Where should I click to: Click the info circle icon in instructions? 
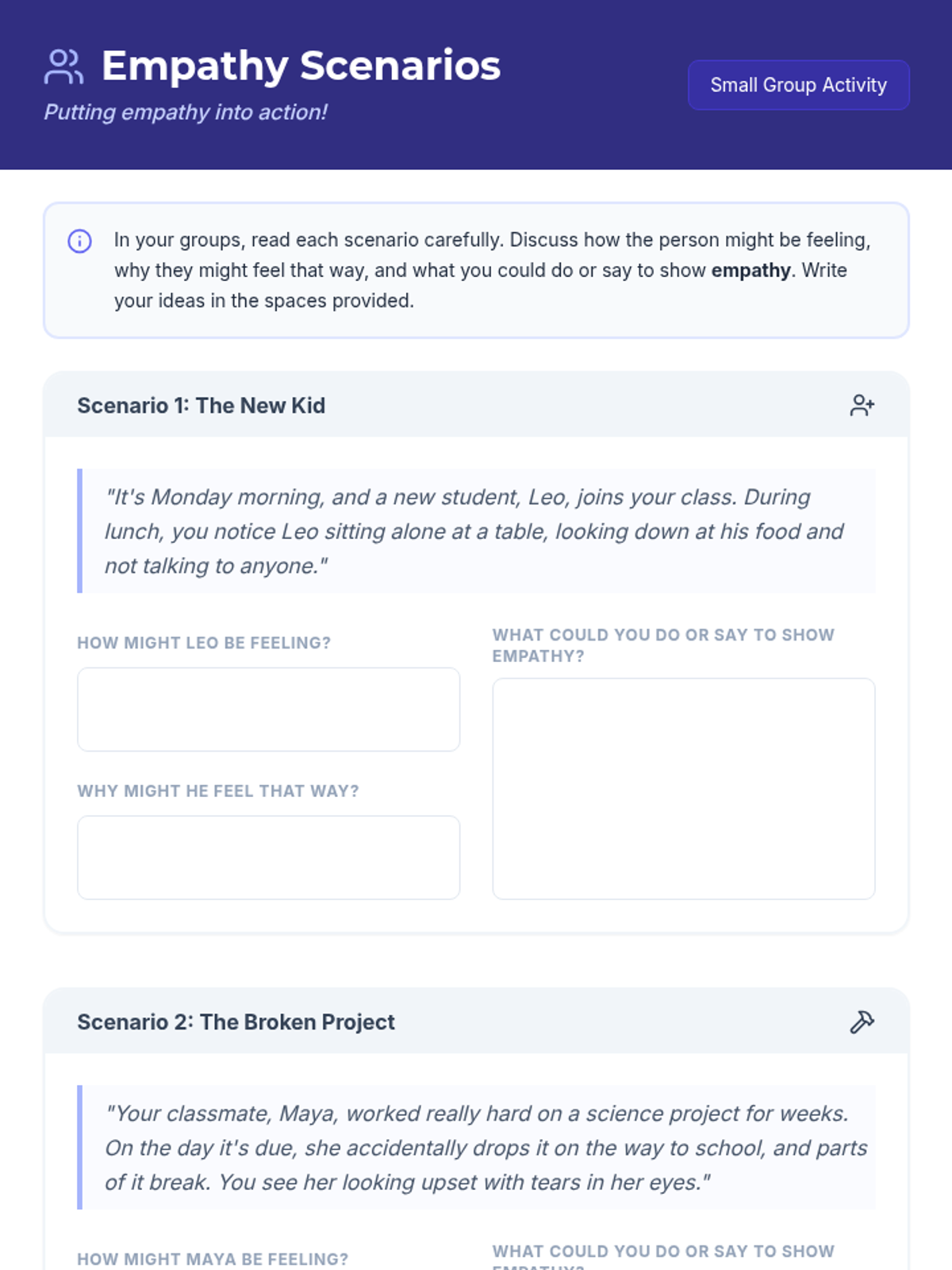click(x=79, y=241)
